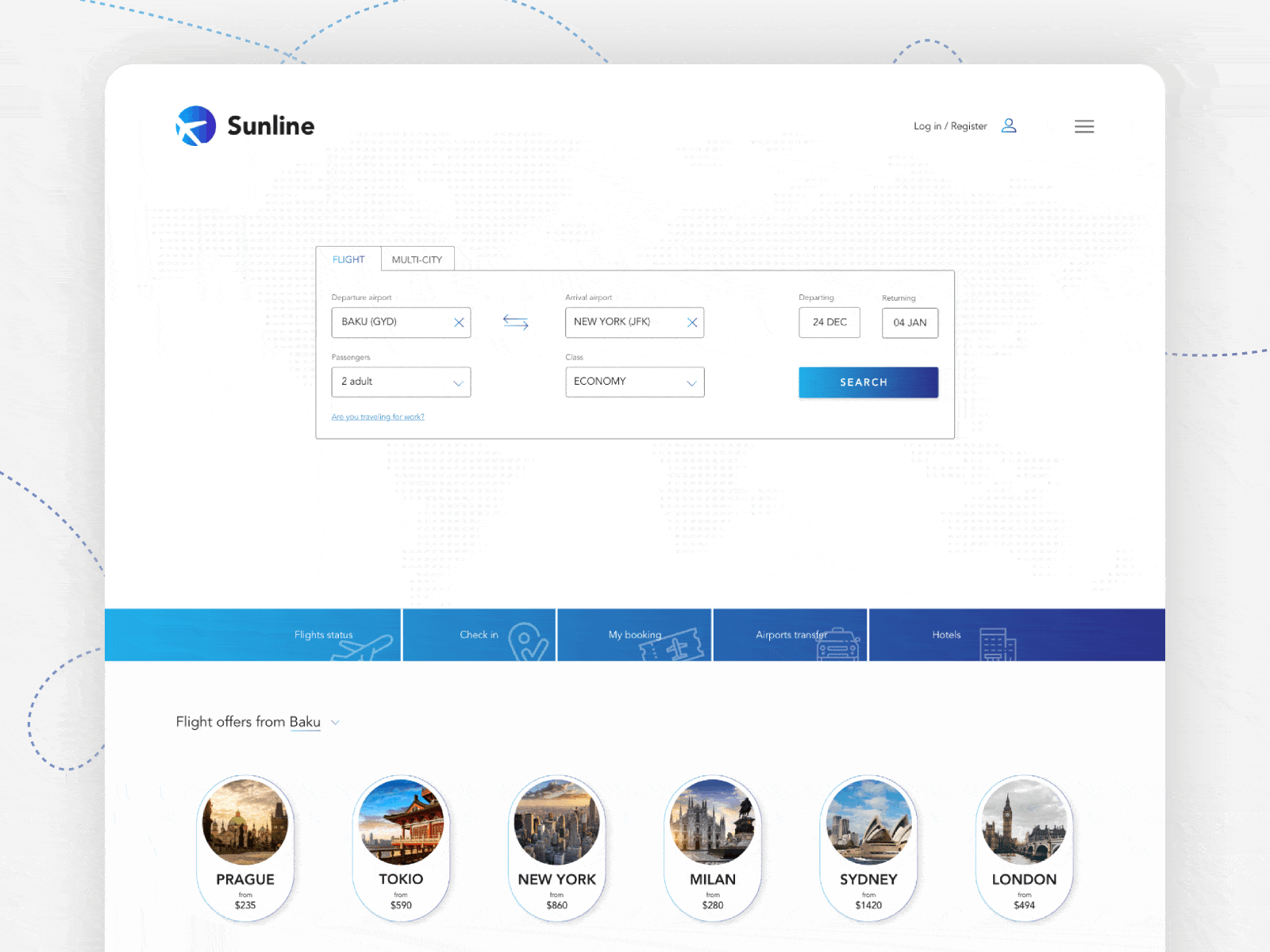Select the Sydney flight offer photo

(868, 822)
